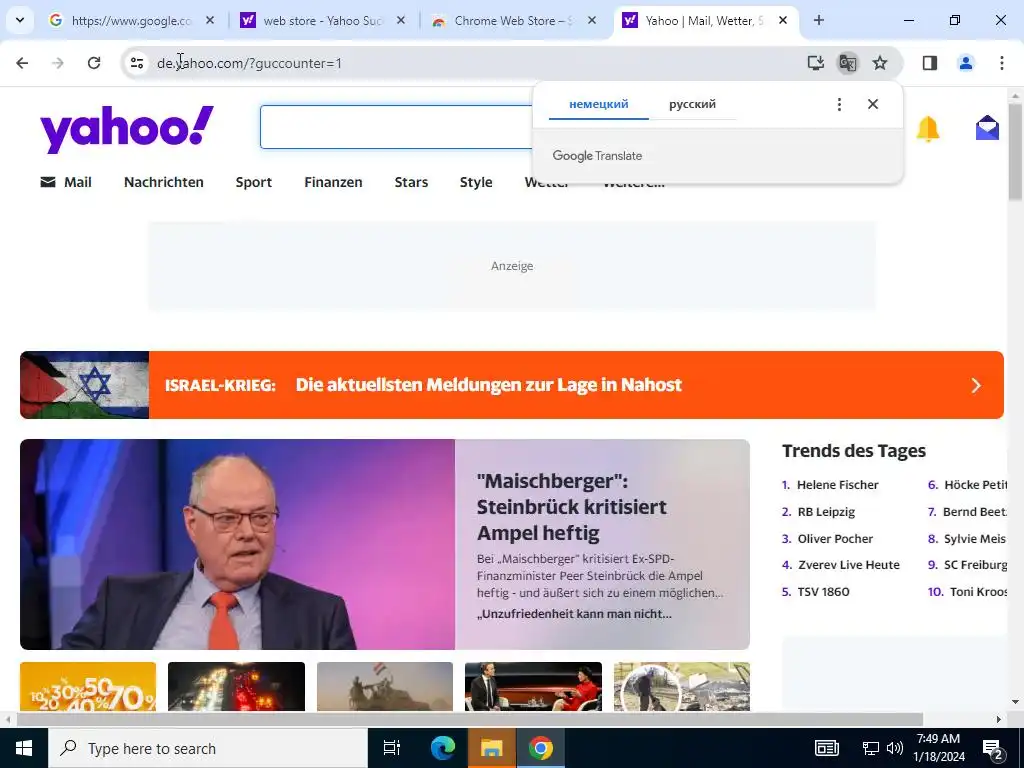
Task: Open site information icon in address bar
Action: pos(137,63)
